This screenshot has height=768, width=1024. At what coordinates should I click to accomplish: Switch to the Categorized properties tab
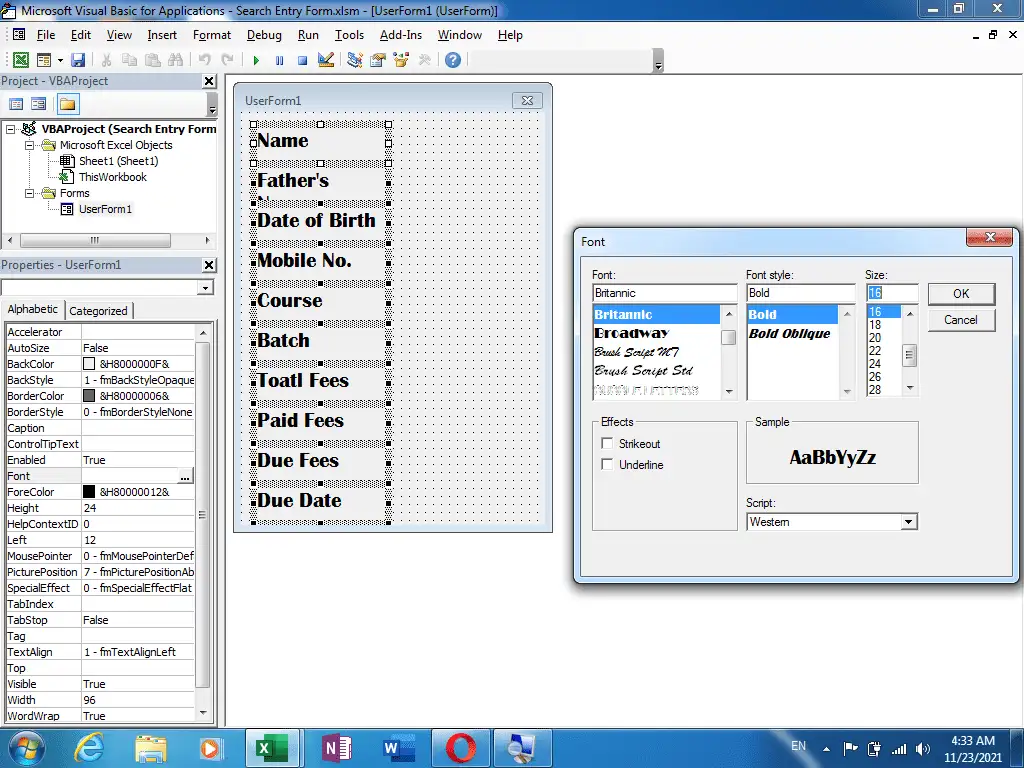[99, 311]
